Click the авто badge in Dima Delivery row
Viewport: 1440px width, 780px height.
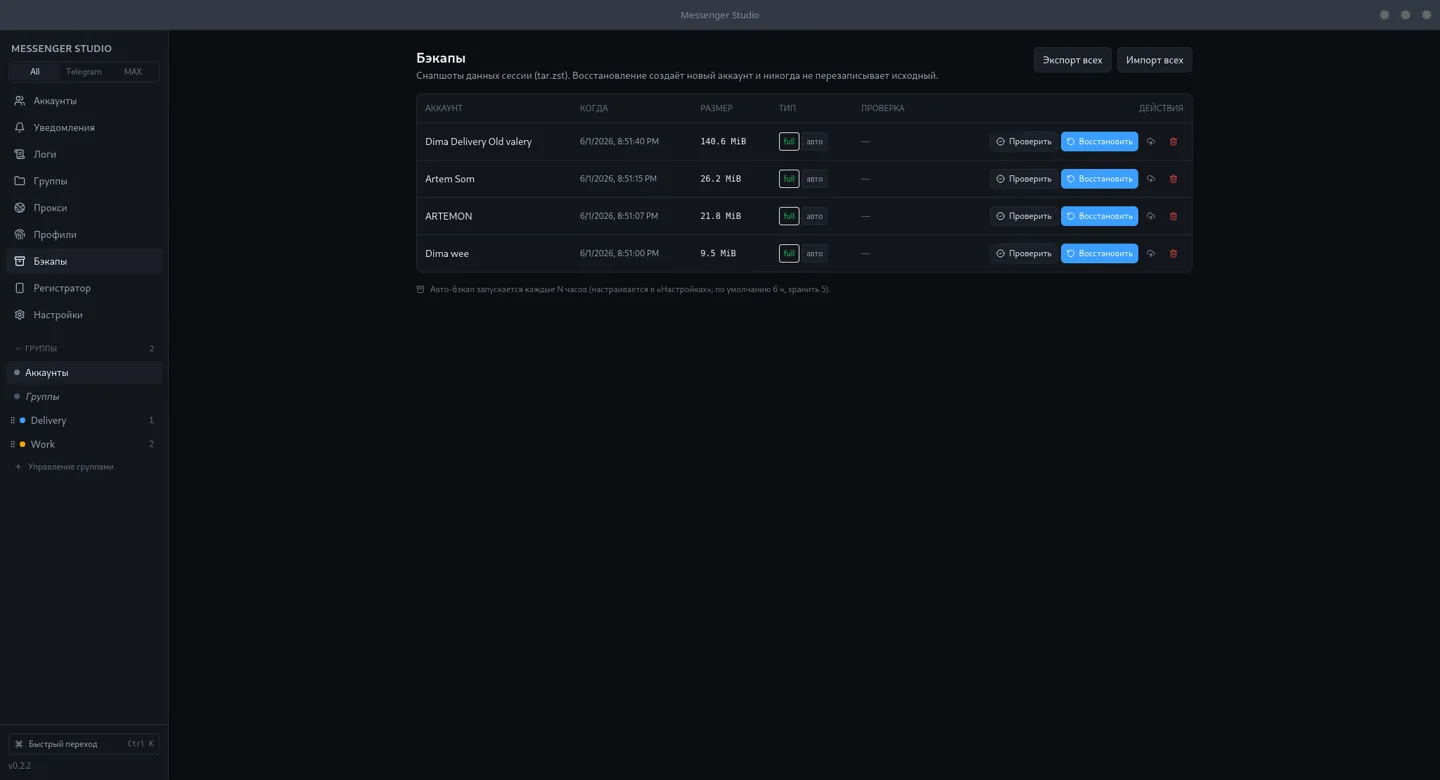815,142
